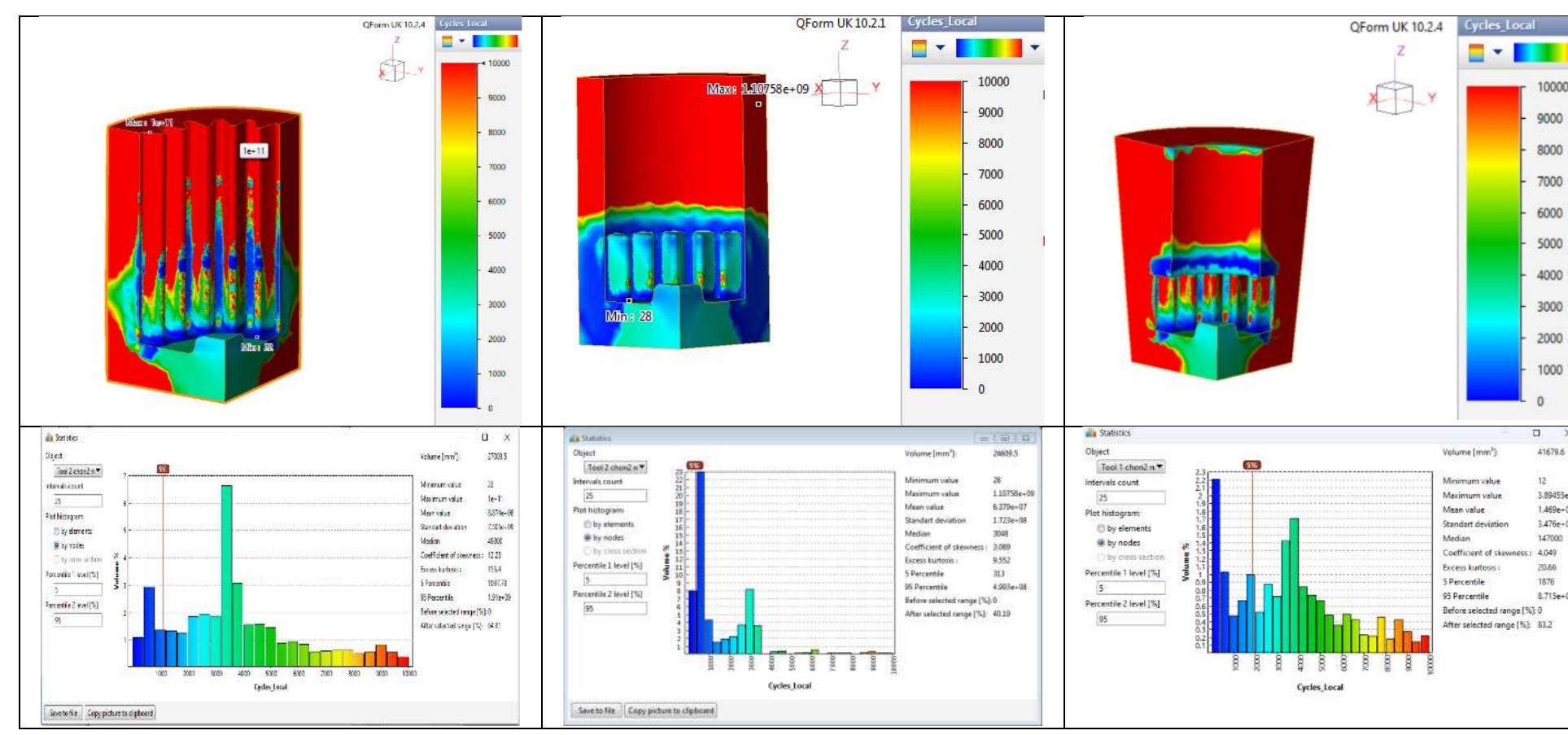Viewport: 1568px width, 735px height.
Task: Click 'Copy picture to clipboard' in Statistics with median 48000
Action: click(120, 713)
